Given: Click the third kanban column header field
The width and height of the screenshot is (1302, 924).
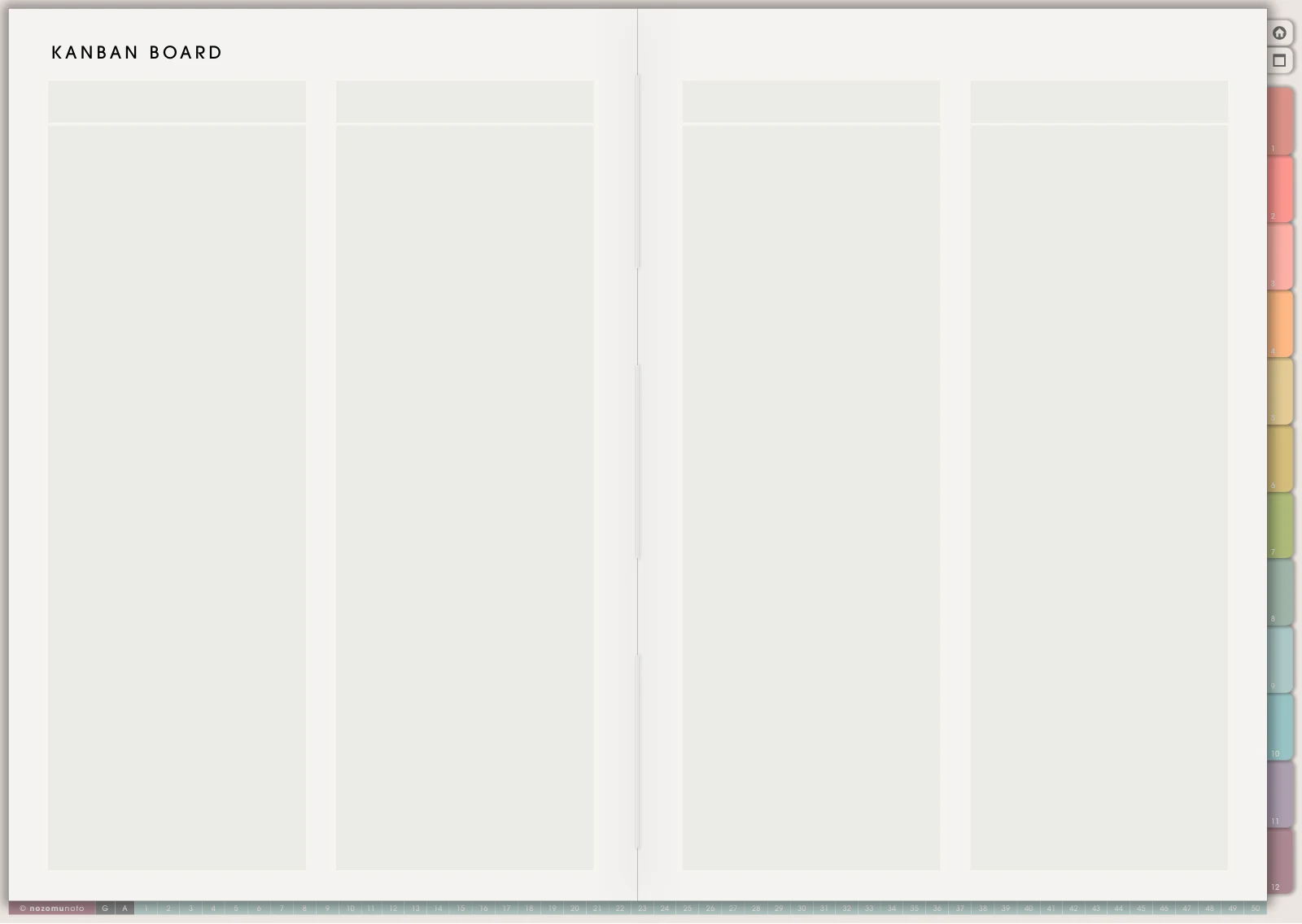Looking at the screenshot, I should tap(811, 101).
